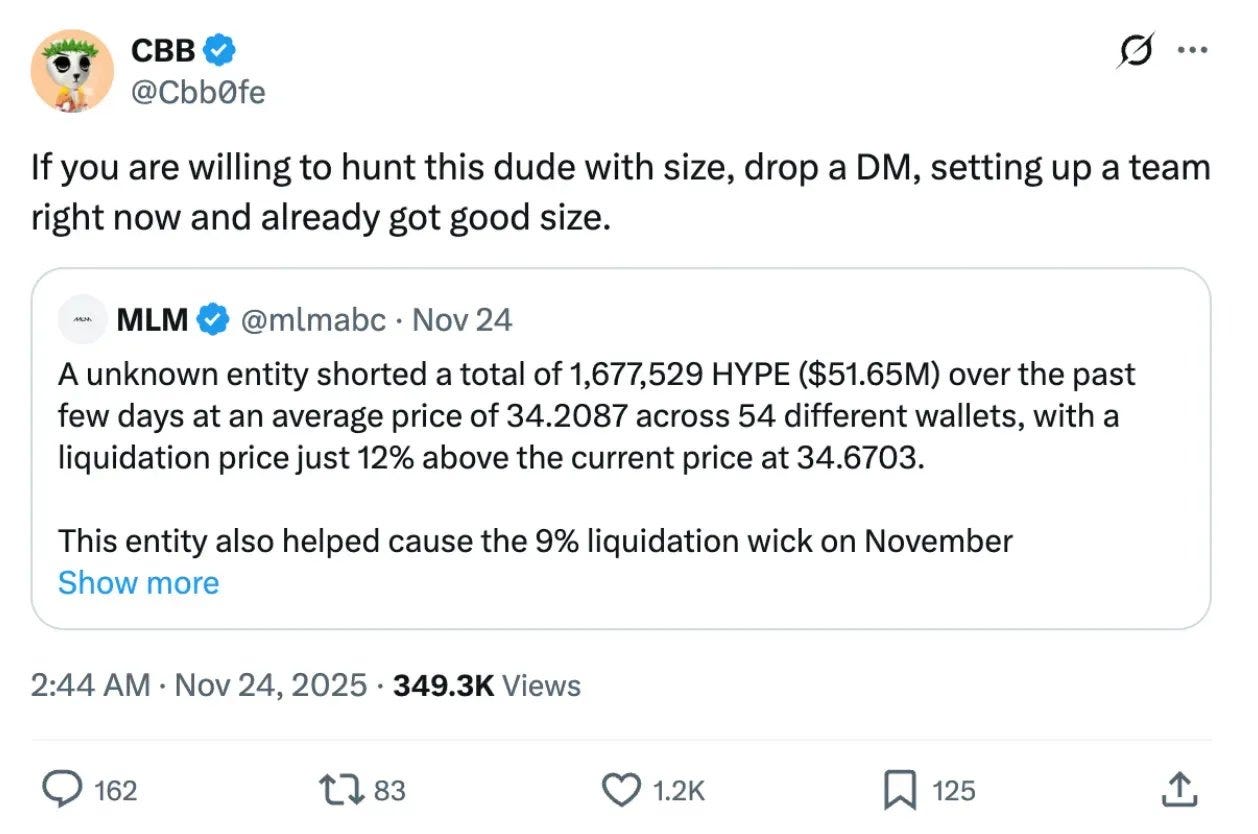Viewport: 1258px width, 834px height.
Task: Open CBB's profile avatar picture
Action: (x=71, y=71)
